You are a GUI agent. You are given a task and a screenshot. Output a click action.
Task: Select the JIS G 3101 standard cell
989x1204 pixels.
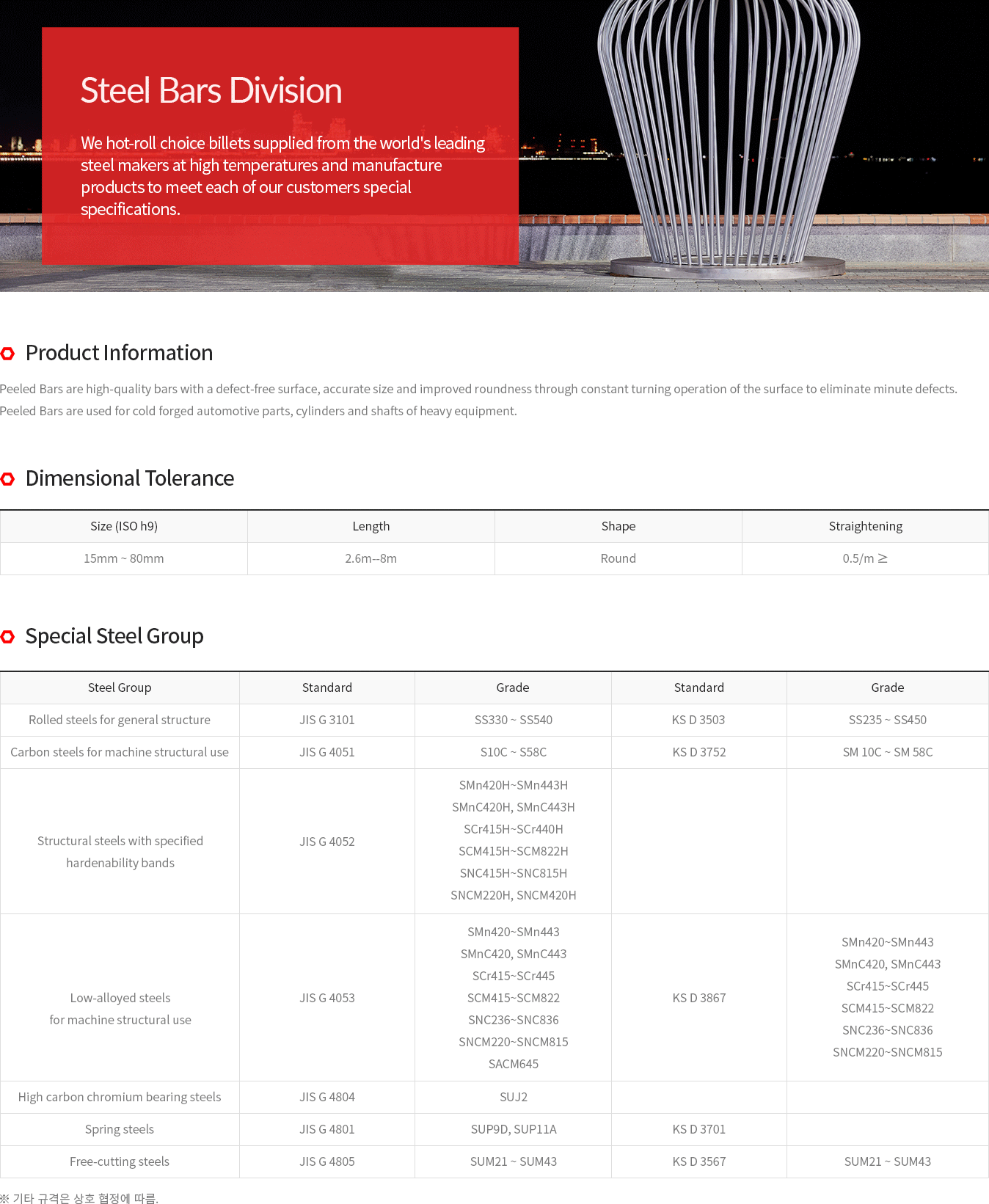(x=327, y=720)
